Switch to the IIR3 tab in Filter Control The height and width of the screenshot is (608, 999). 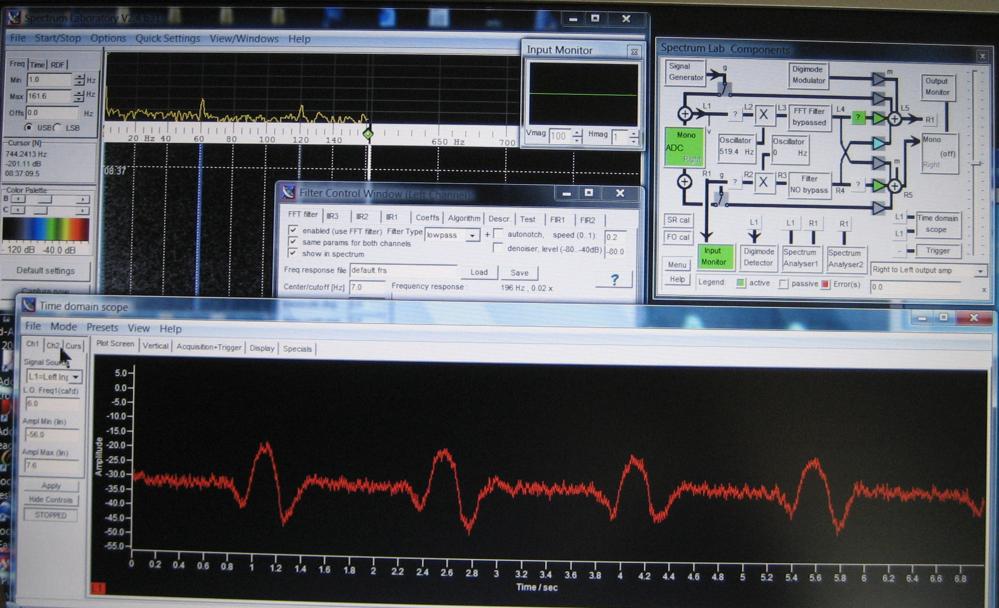tap(333, 217)
